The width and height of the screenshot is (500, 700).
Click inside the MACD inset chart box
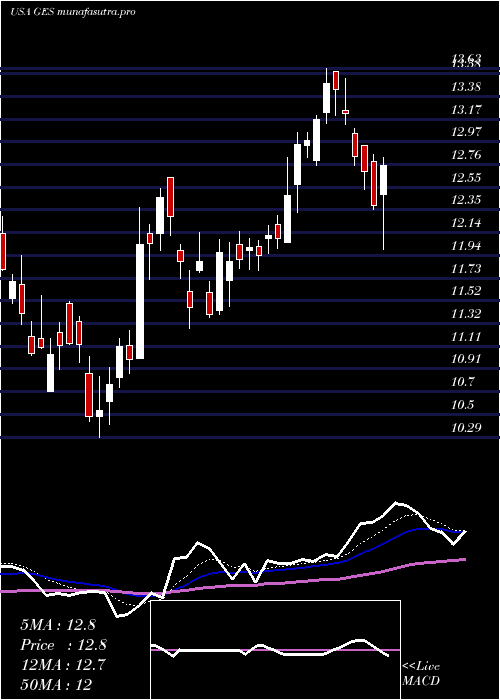275,650
